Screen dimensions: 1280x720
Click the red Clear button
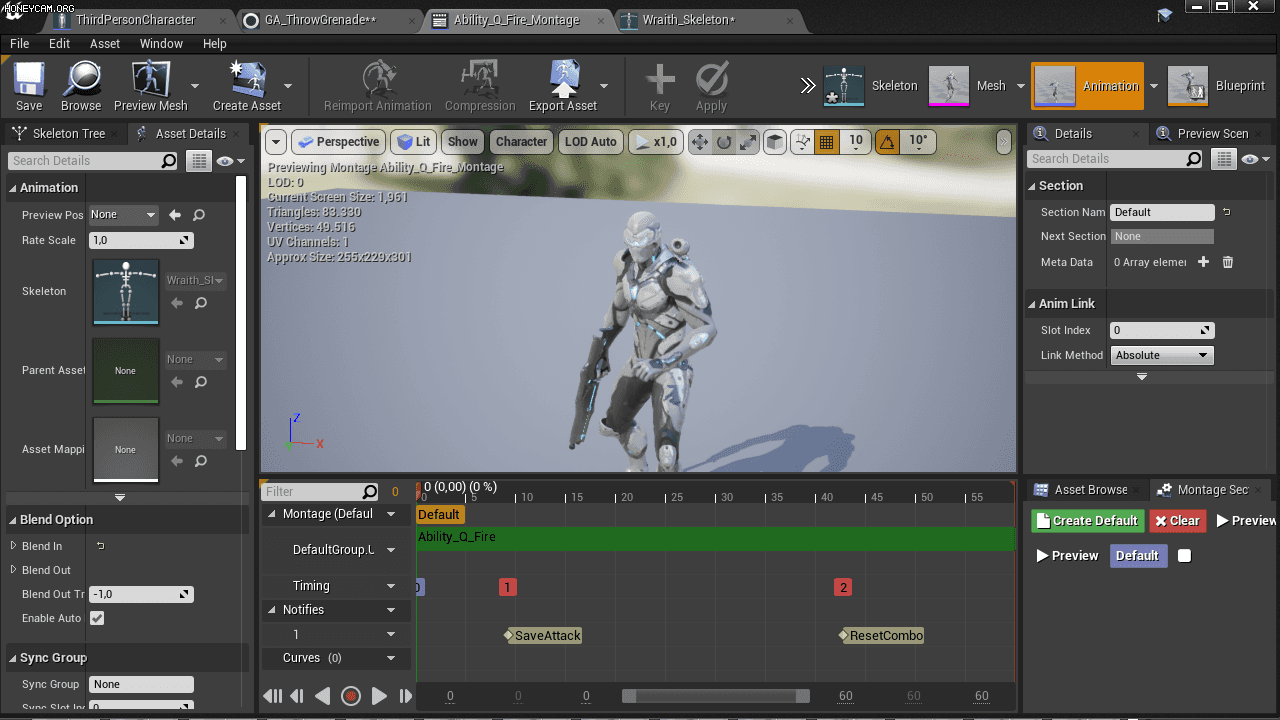1176,521
